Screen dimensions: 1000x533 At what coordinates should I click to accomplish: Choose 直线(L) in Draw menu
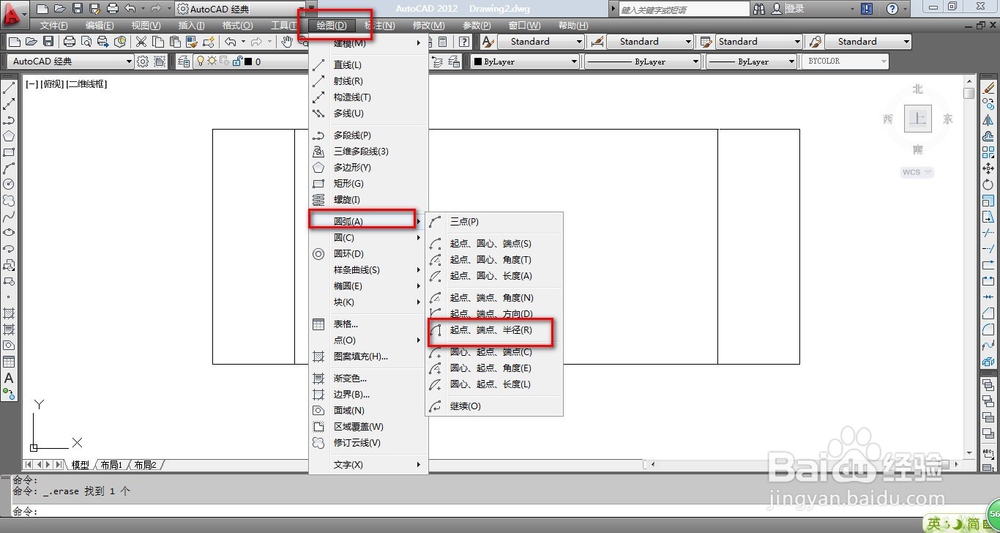click(368, 65)
